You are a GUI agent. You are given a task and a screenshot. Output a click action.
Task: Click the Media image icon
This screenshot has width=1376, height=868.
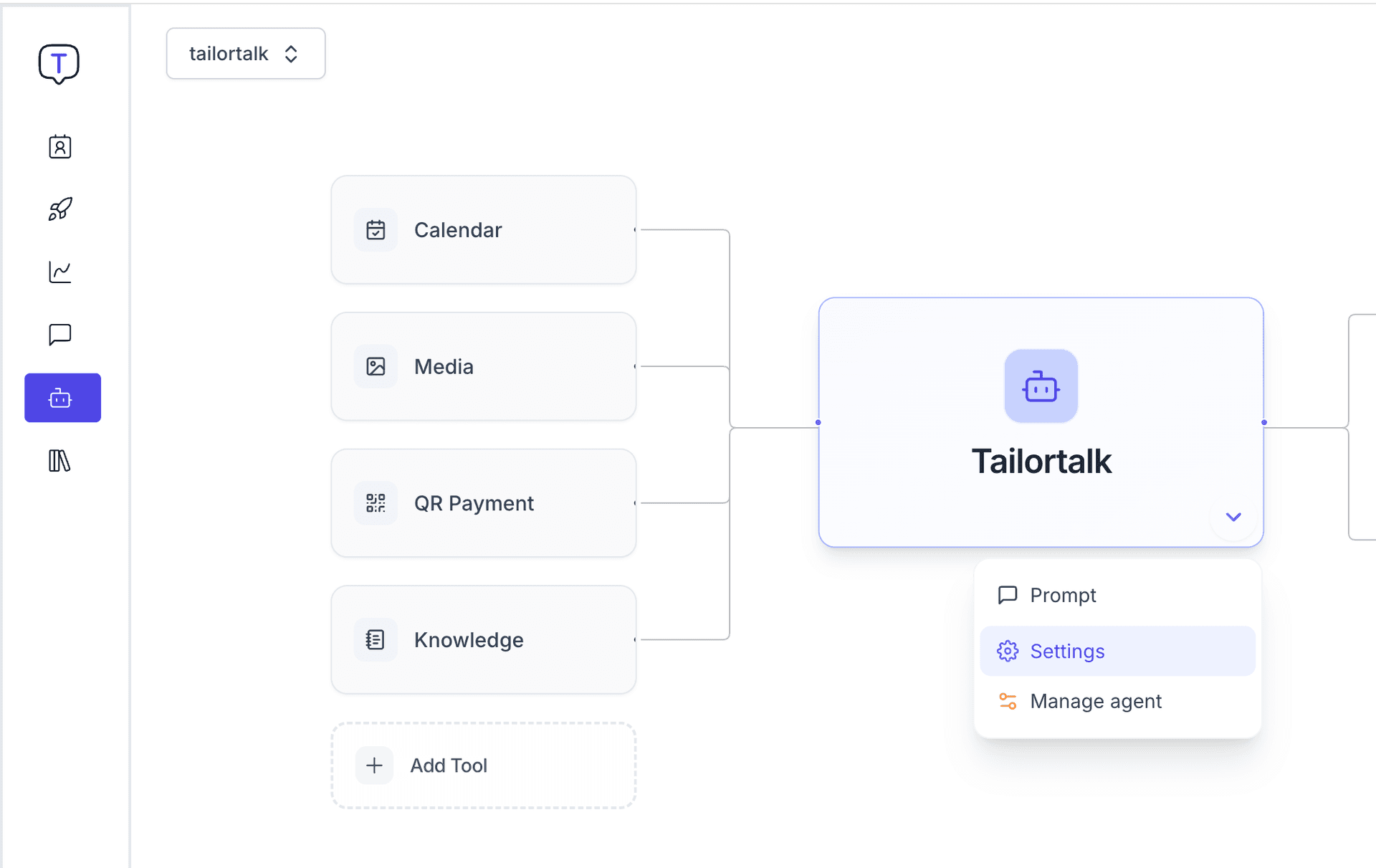click(x=376, y=367)
